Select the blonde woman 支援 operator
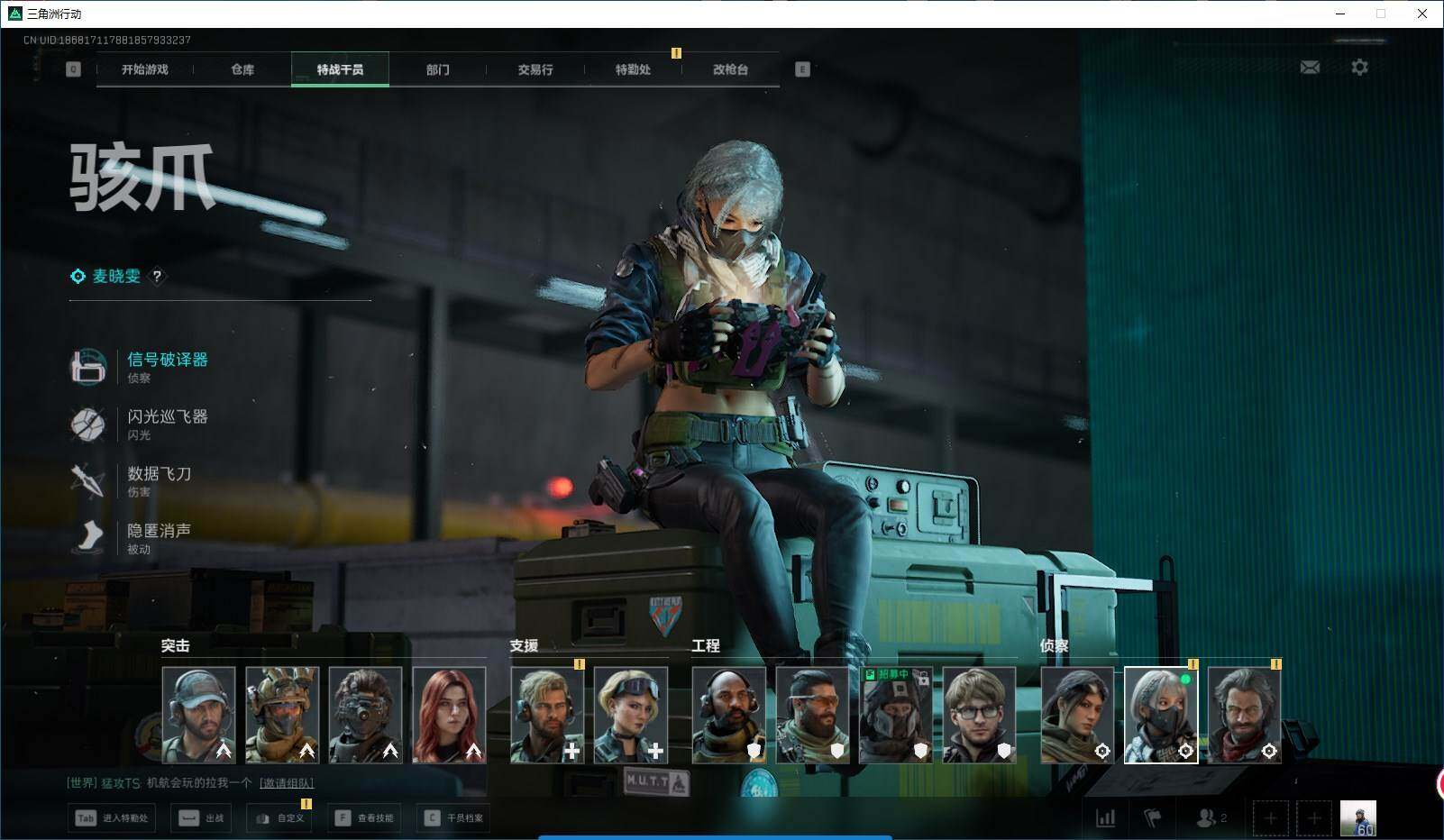 coord(631,715)
